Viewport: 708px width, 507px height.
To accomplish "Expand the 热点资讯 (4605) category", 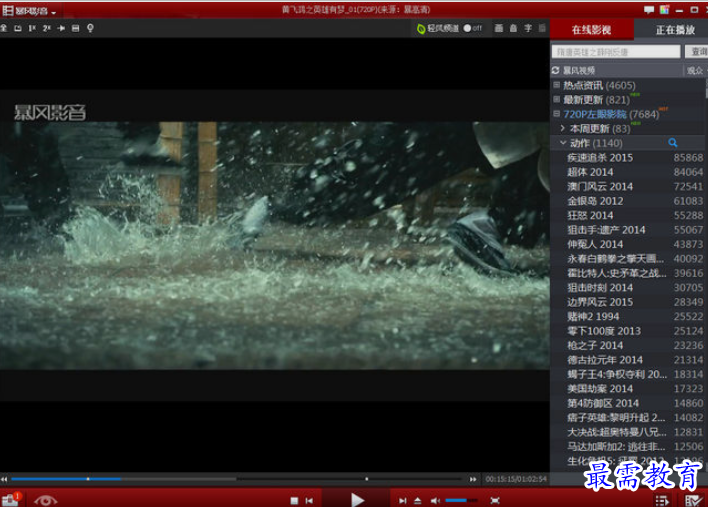I will tap(557, 85).
